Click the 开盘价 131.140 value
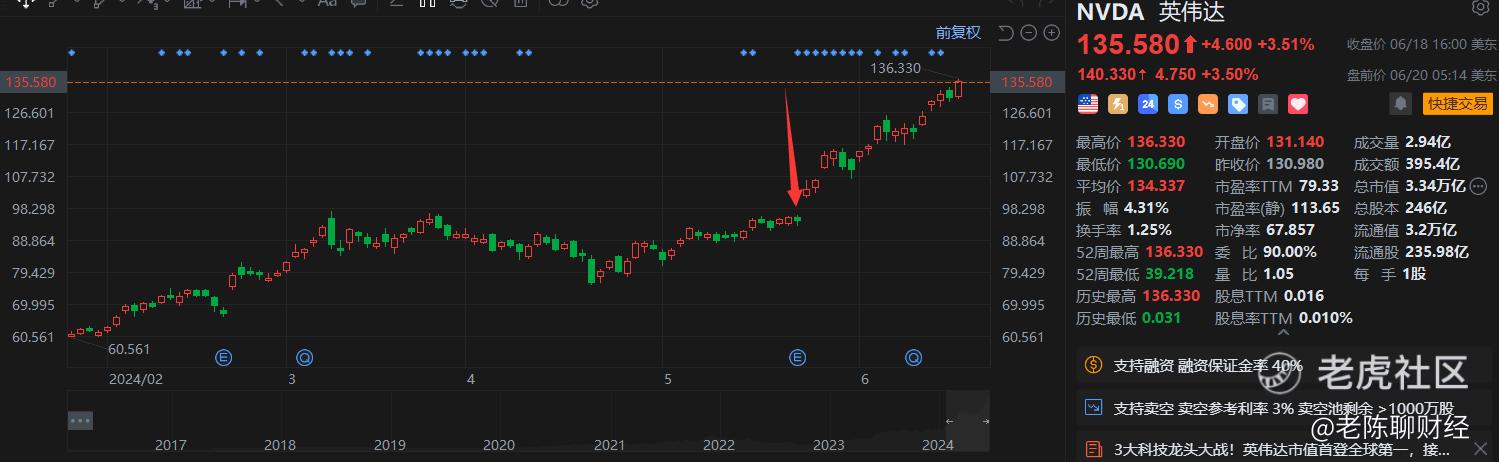The height and width of the screenshot is (462, 1499). click(x=1295, y=142)
